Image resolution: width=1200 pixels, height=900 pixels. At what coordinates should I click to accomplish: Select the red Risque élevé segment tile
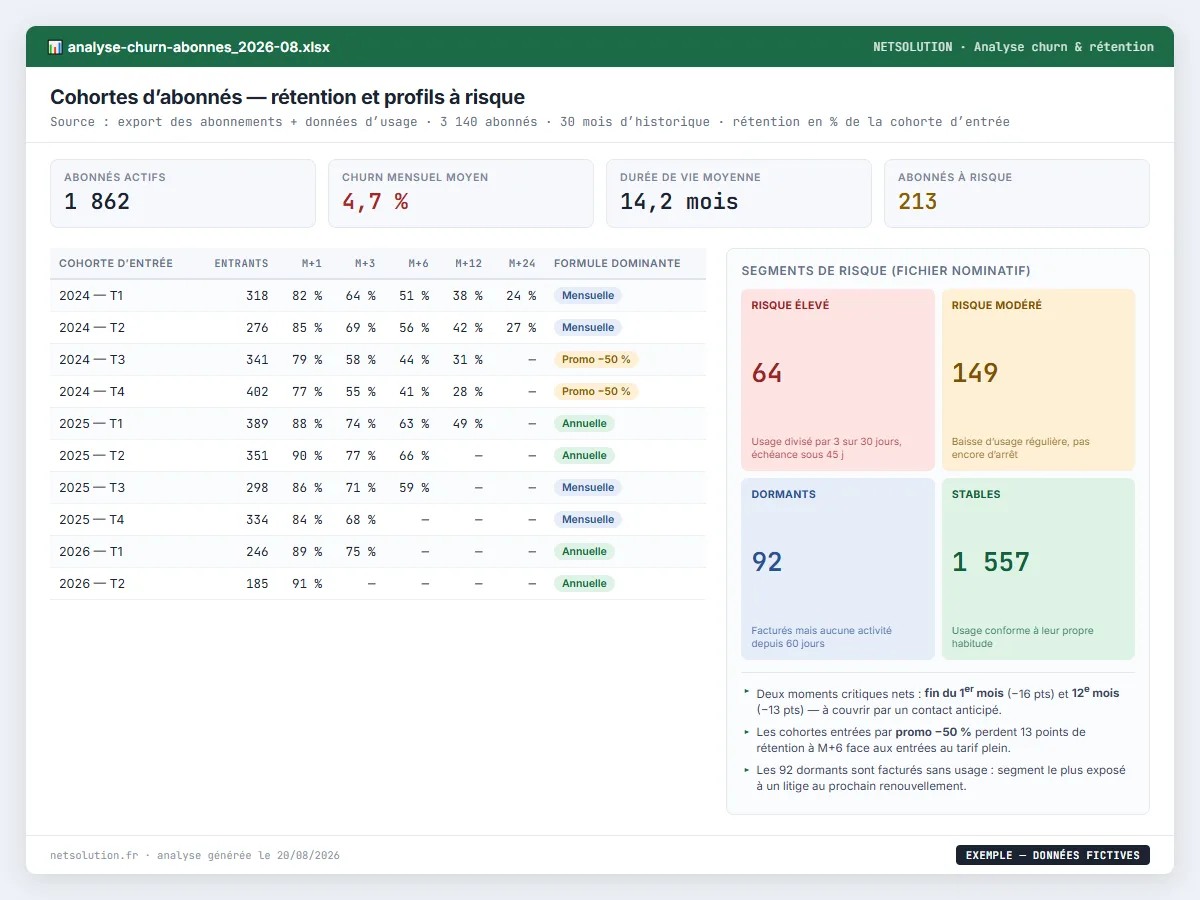tap(838, 380)
